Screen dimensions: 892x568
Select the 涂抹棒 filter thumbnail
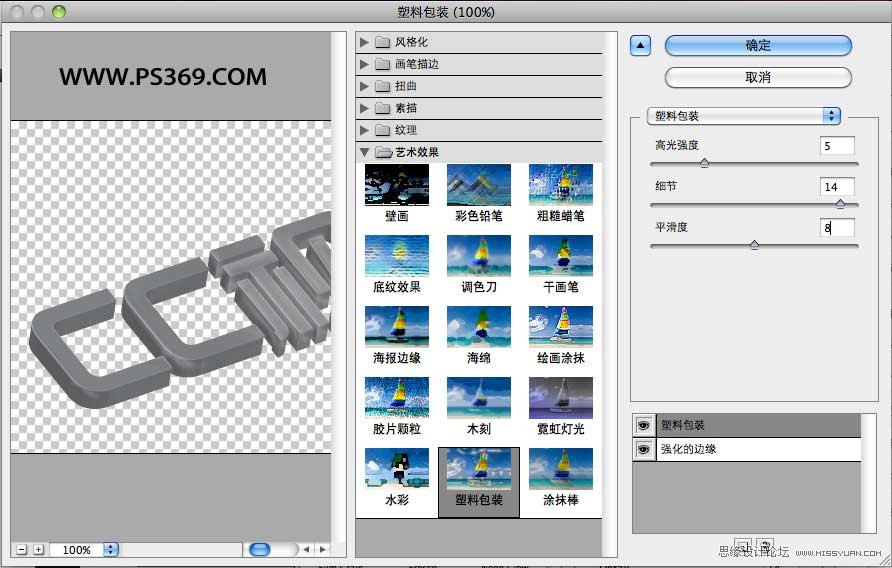(x=560, y=468)
